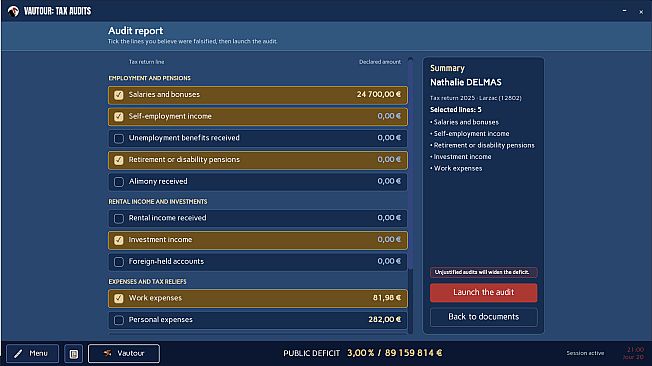This screenshot has height=366, width=652.
Task: Tick Unemployment benefits received checkbox
Action: coord(119,138)
